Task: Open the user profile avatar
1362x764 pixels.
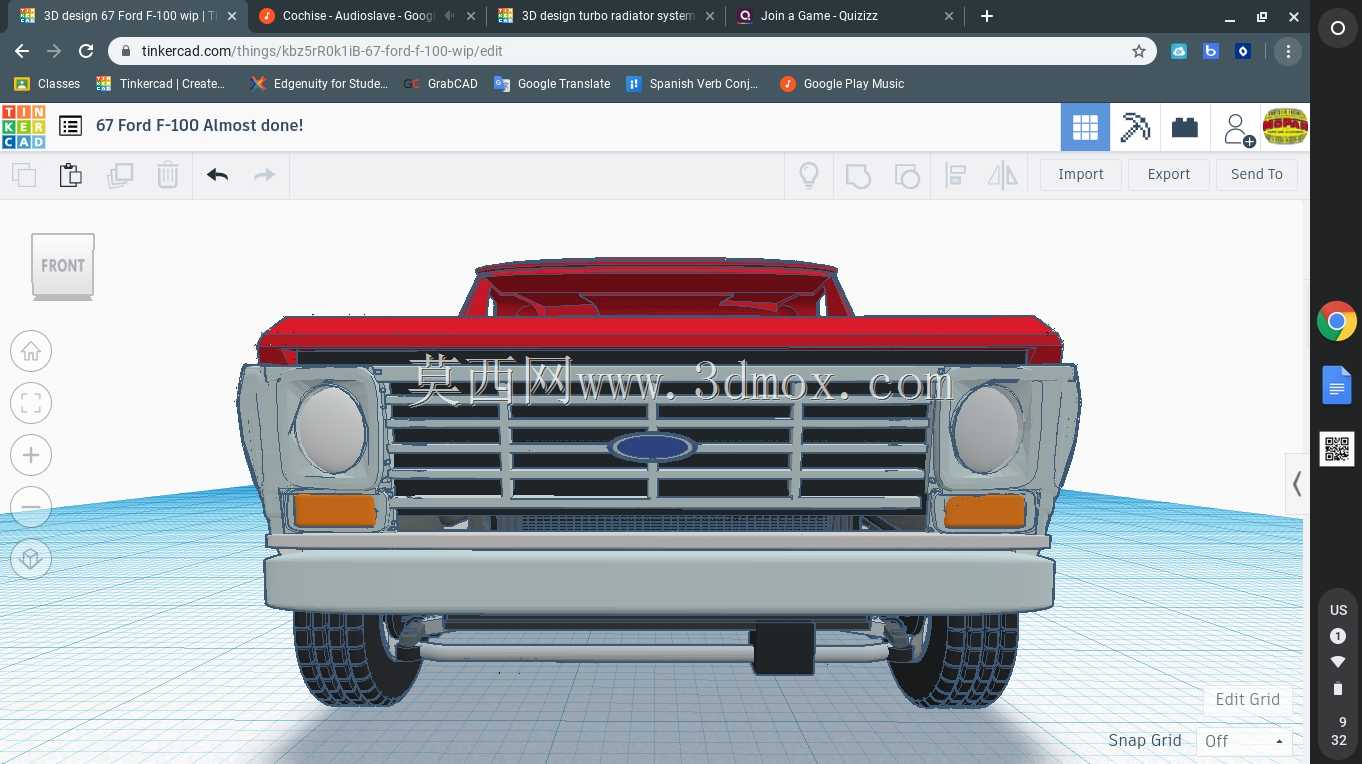Action: (1285, 126)
